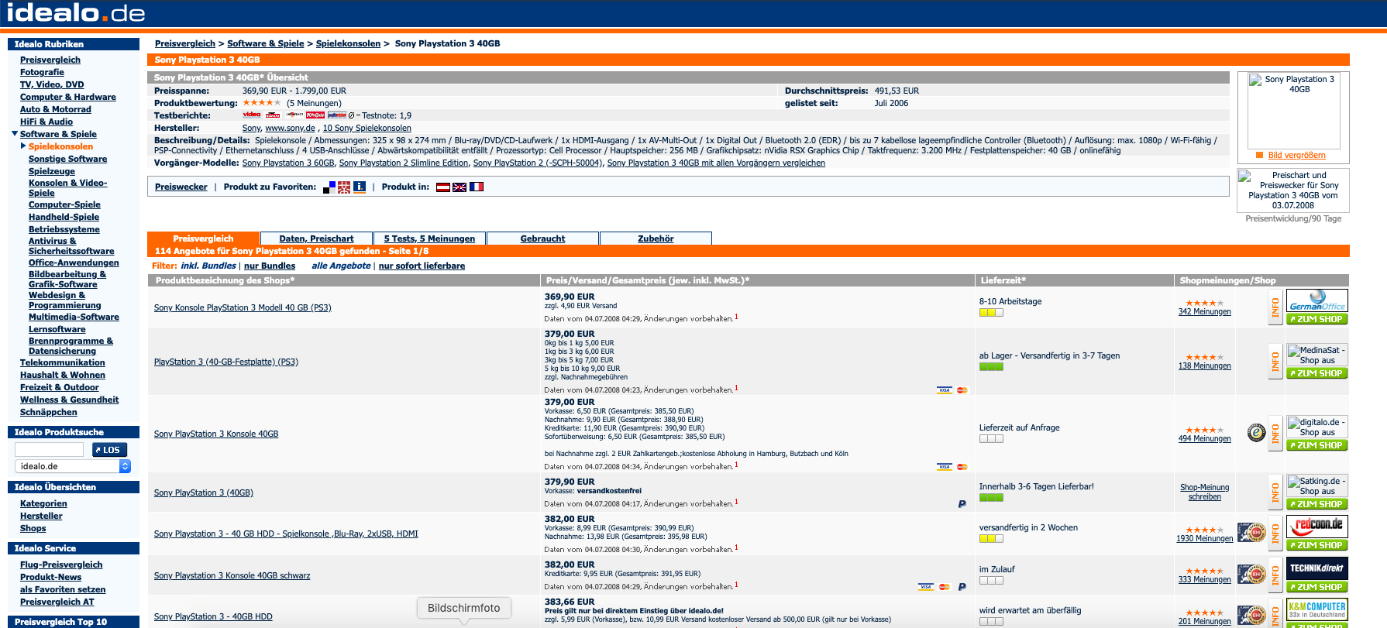This screenshot has width=1387, height=628.
Task: Switch to the Zubehör tab
Action: tap(656, 239)
